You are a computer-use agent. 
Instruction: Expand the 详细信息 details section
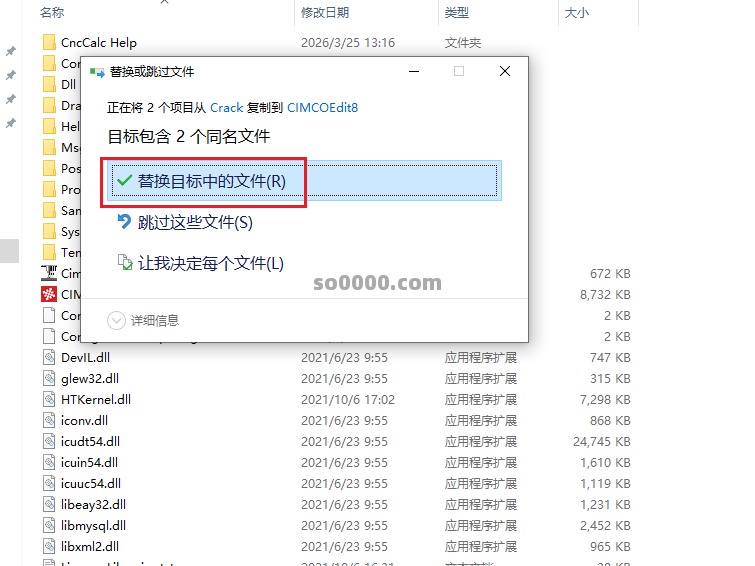pyautogui.click(x=143, y=320)
